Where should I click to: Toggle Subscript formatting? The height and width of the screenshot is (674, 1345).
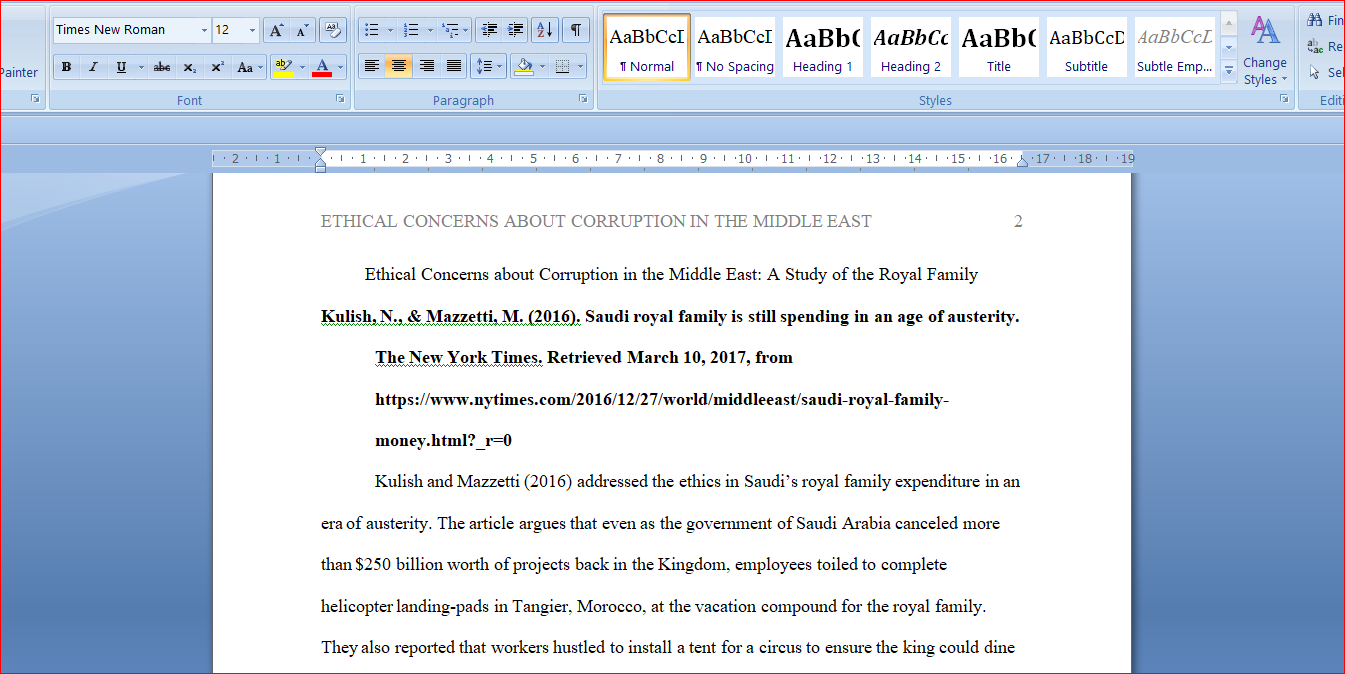189,67
